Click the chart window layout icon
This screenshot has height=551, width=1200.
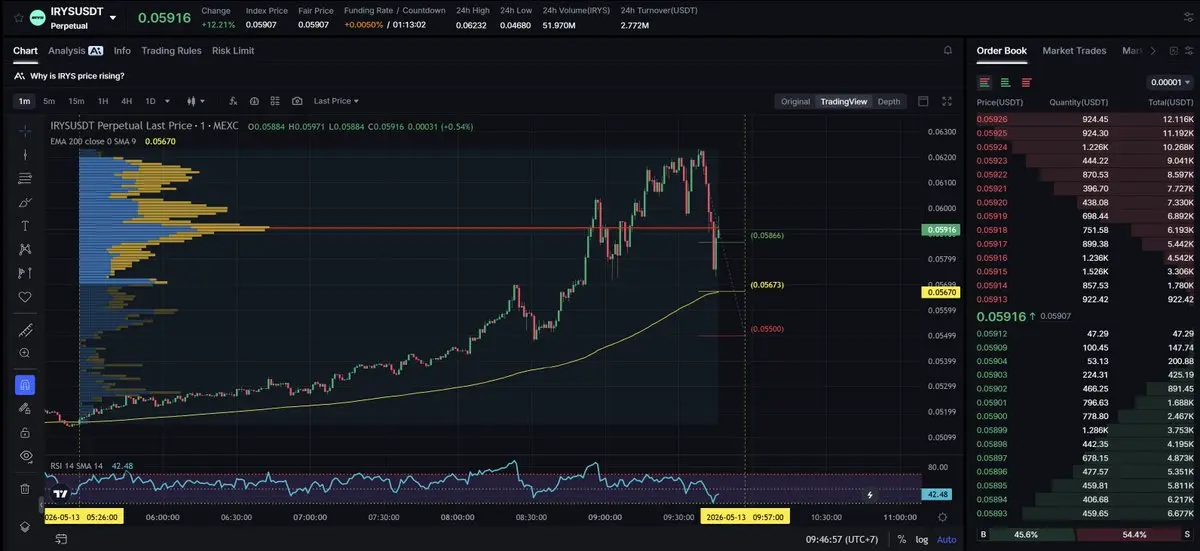(923, 101)
